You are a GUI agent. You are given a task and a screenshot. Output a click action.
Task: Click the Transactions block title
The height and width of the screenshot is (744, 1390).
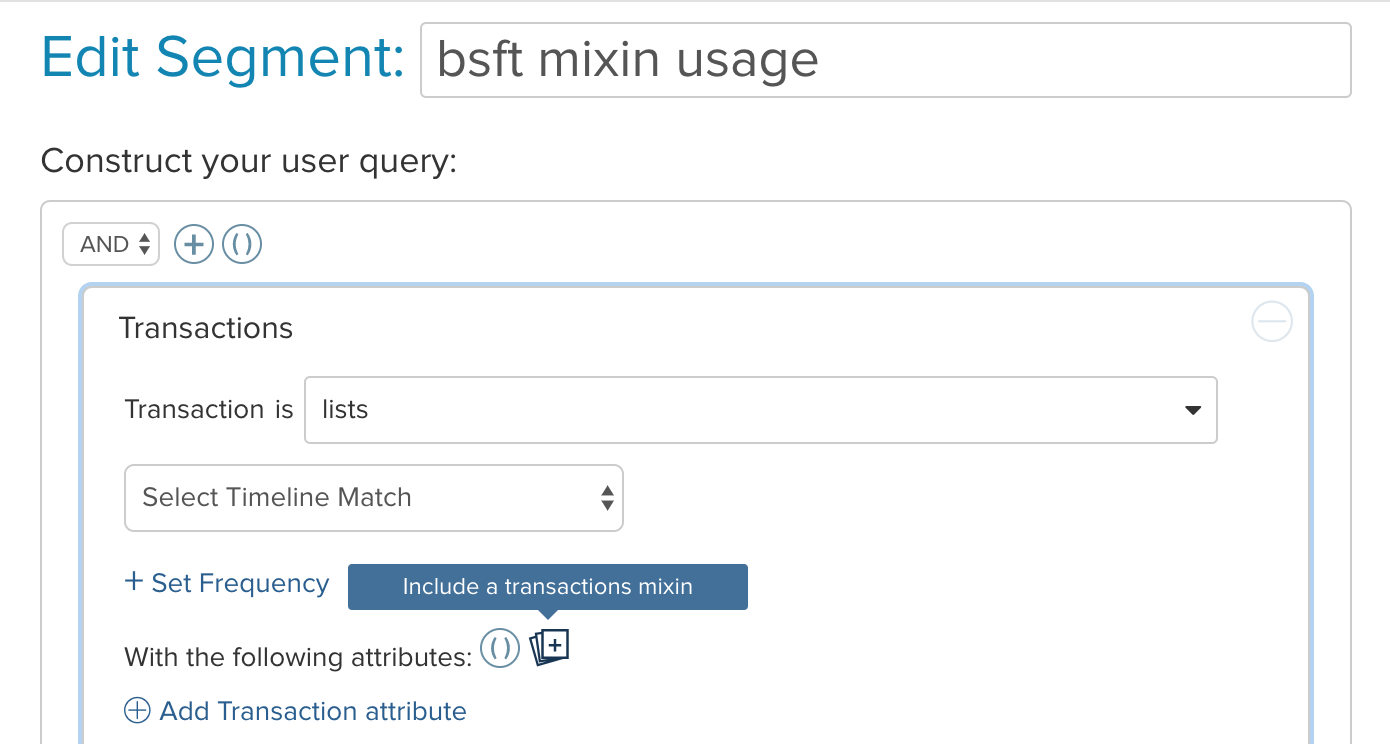206,328
